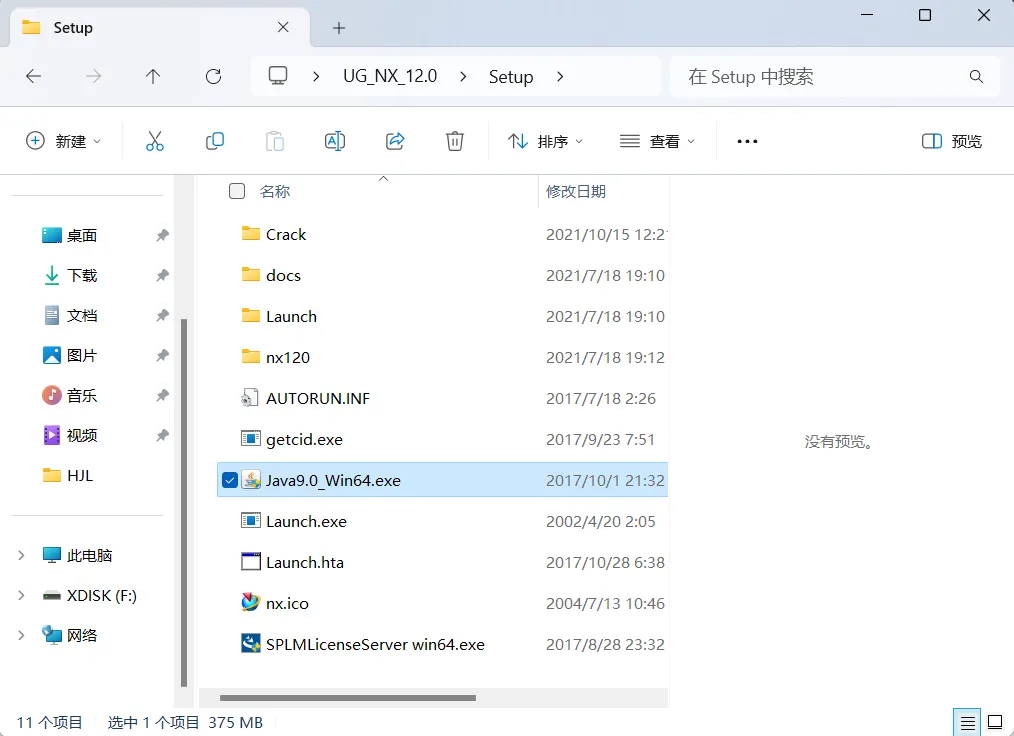Expand 此电脑 in navigation pane
This screenshot has height=736, width=1014.
pos(21,555)
